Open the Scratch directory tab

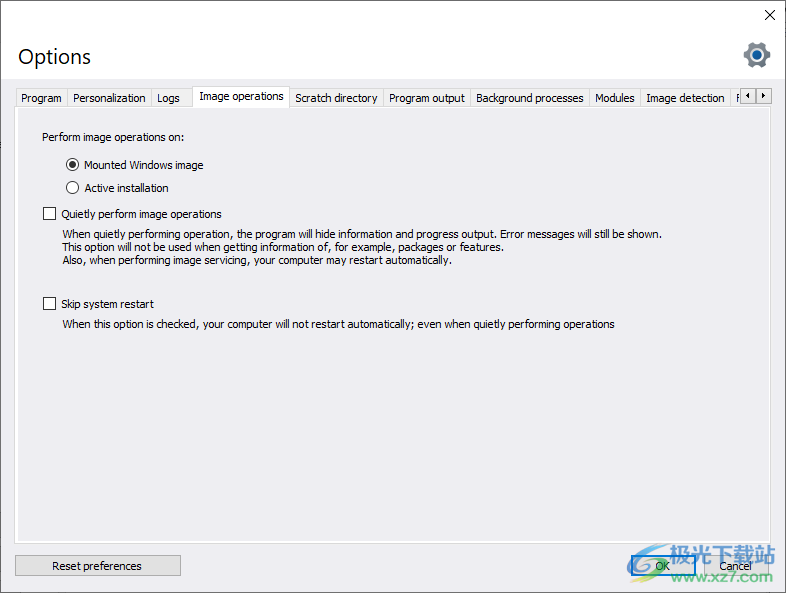336,98
